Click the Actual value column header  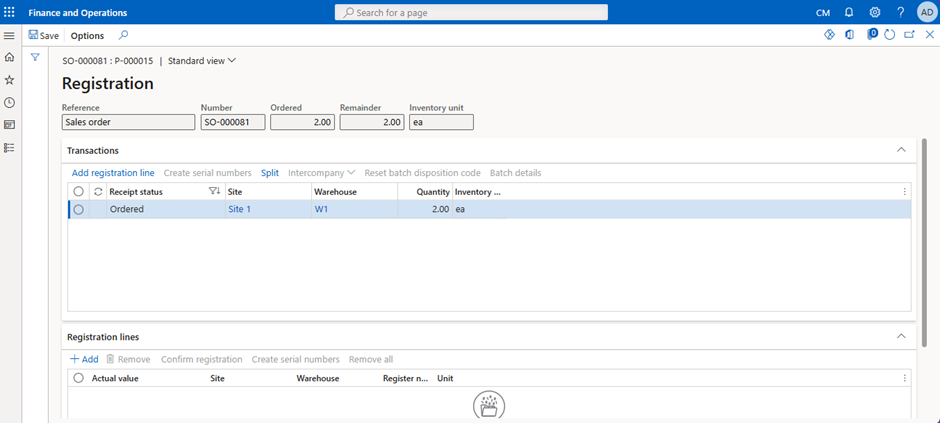coord(115,379)
